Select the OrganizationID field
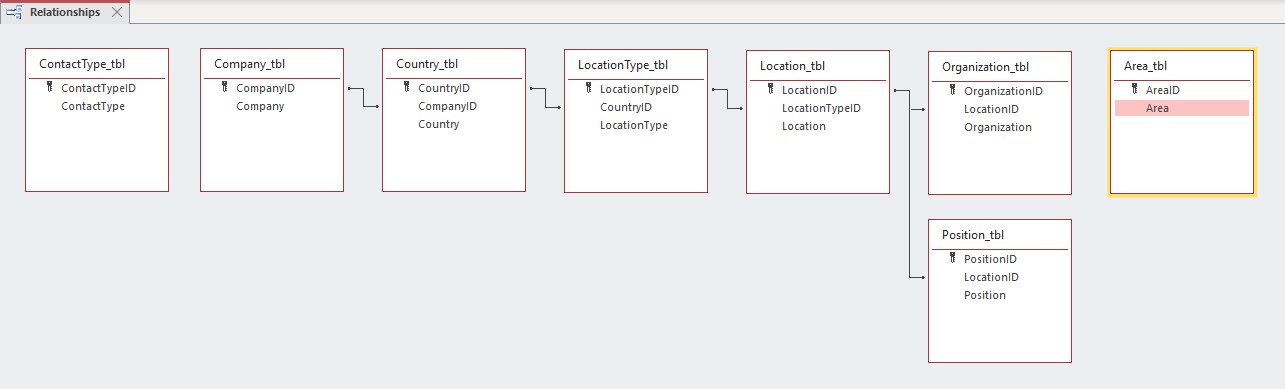 coord(1003,91)
